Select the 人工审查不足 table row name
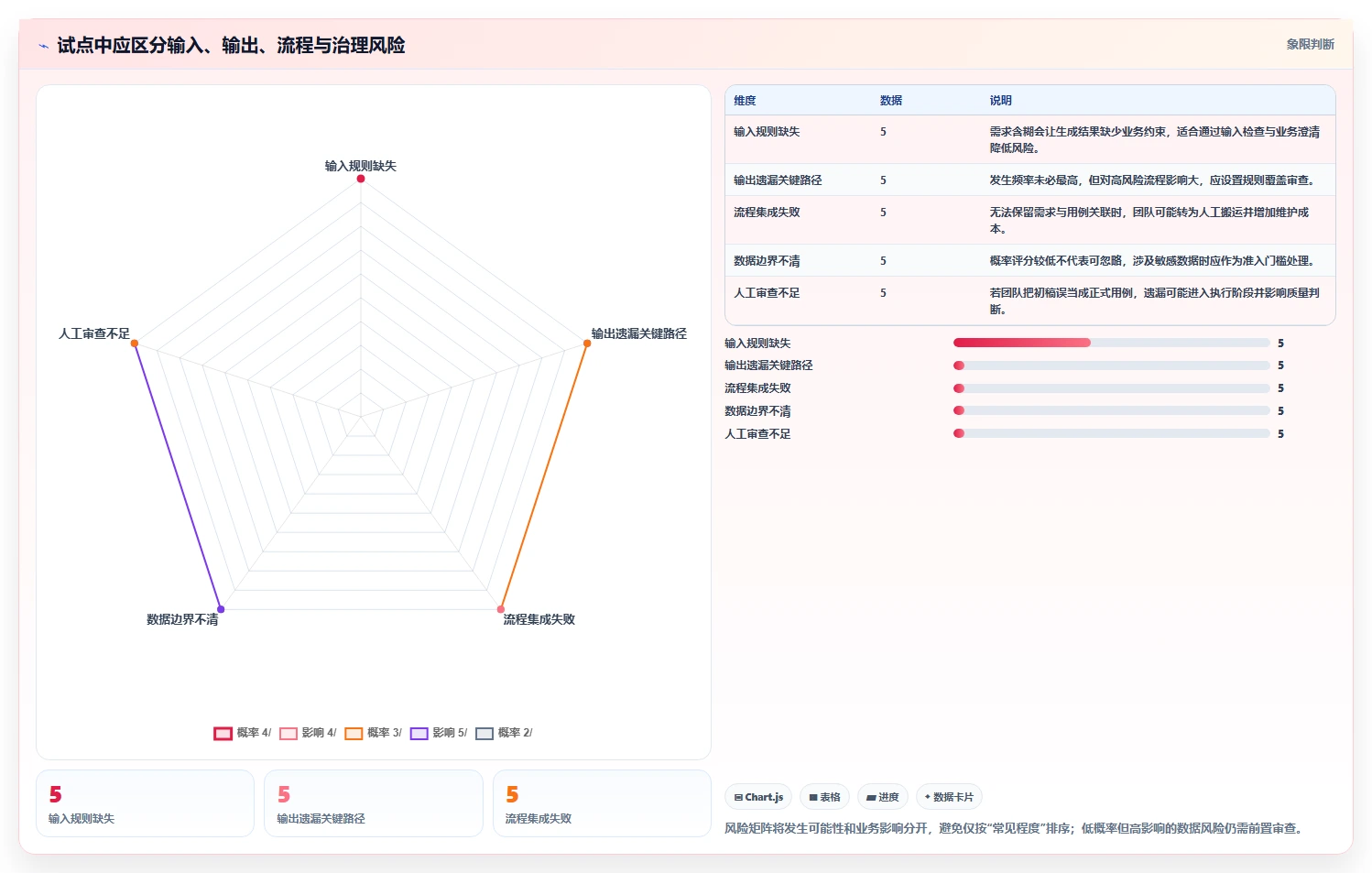The width and height of the screenshot is (1372, 873). tap(767, 293)
